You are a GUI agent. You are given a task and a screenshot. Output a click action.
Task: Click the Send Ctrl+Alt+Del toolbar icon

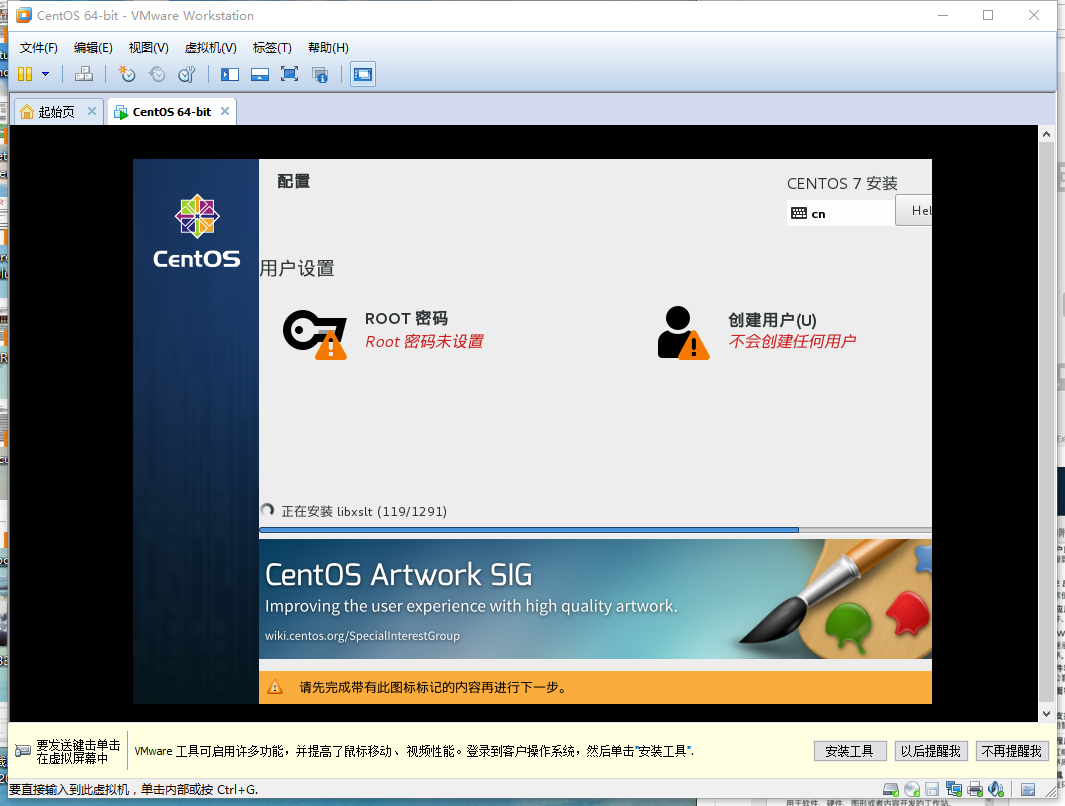point(84,74)
